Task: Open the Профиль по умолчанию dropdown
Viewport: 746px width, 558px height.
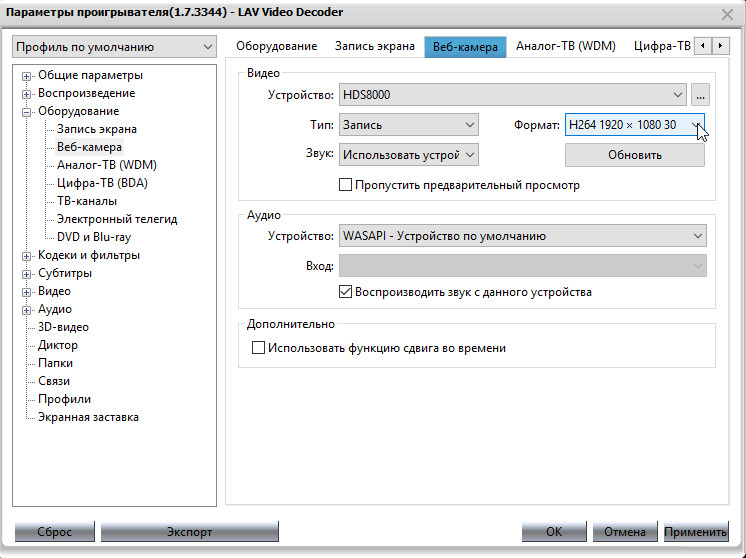Action: 114,46
